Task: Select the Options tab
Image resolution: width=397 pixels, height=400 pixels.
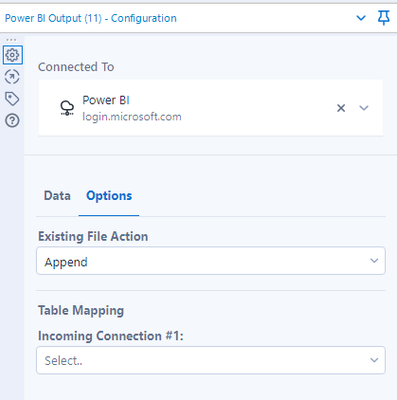Action: pos(109,196)
